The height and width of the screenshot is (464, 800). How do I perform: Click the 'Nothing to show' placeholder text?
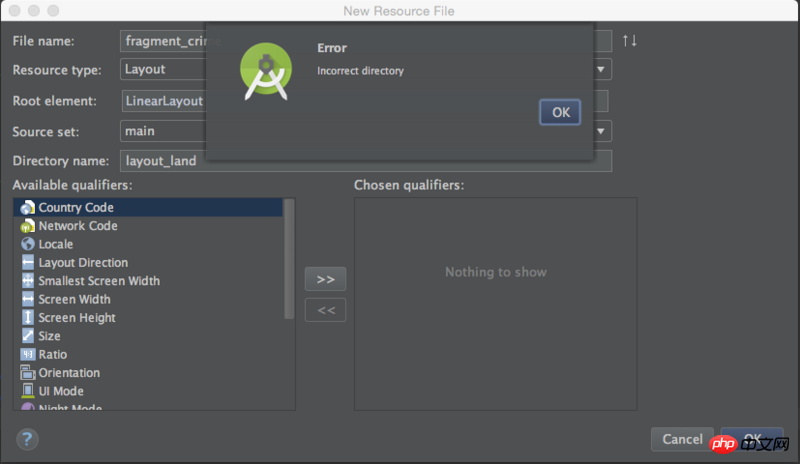495,272
